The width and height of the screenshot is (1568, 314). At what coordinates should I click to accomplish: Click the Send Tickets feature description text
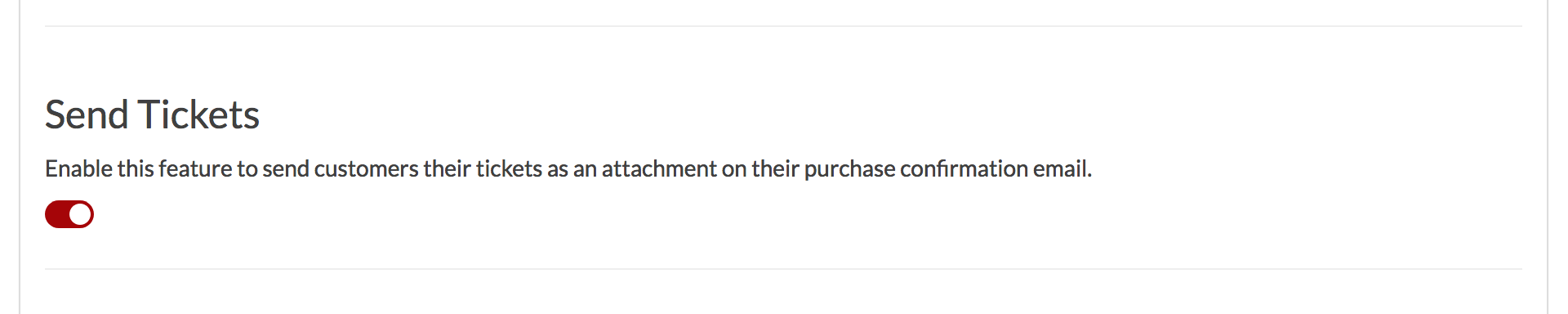point(568,168)
